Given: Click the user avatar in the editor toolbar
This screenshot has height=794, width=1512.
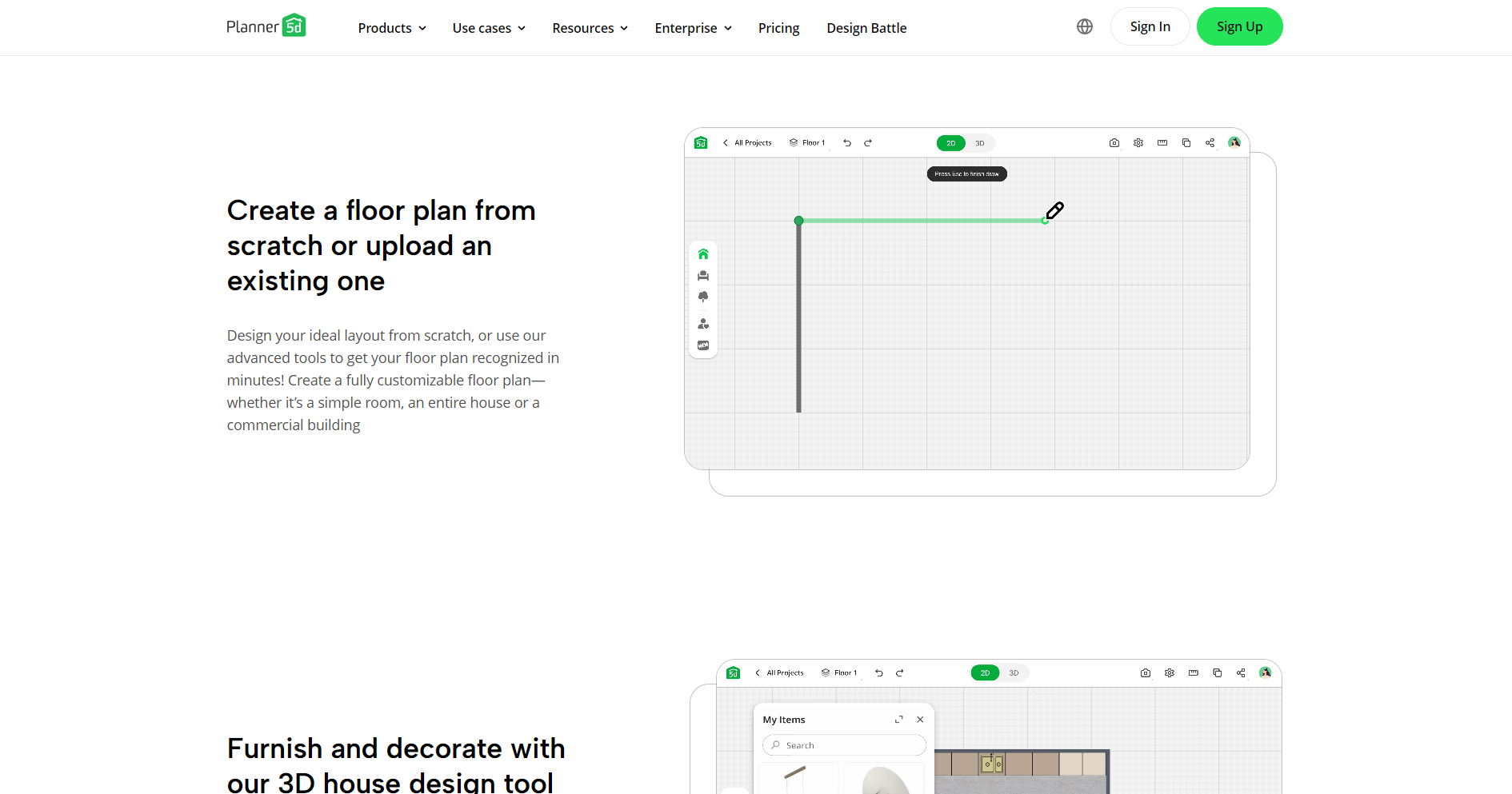Looking at the screenshot, I should [1234, 142].
